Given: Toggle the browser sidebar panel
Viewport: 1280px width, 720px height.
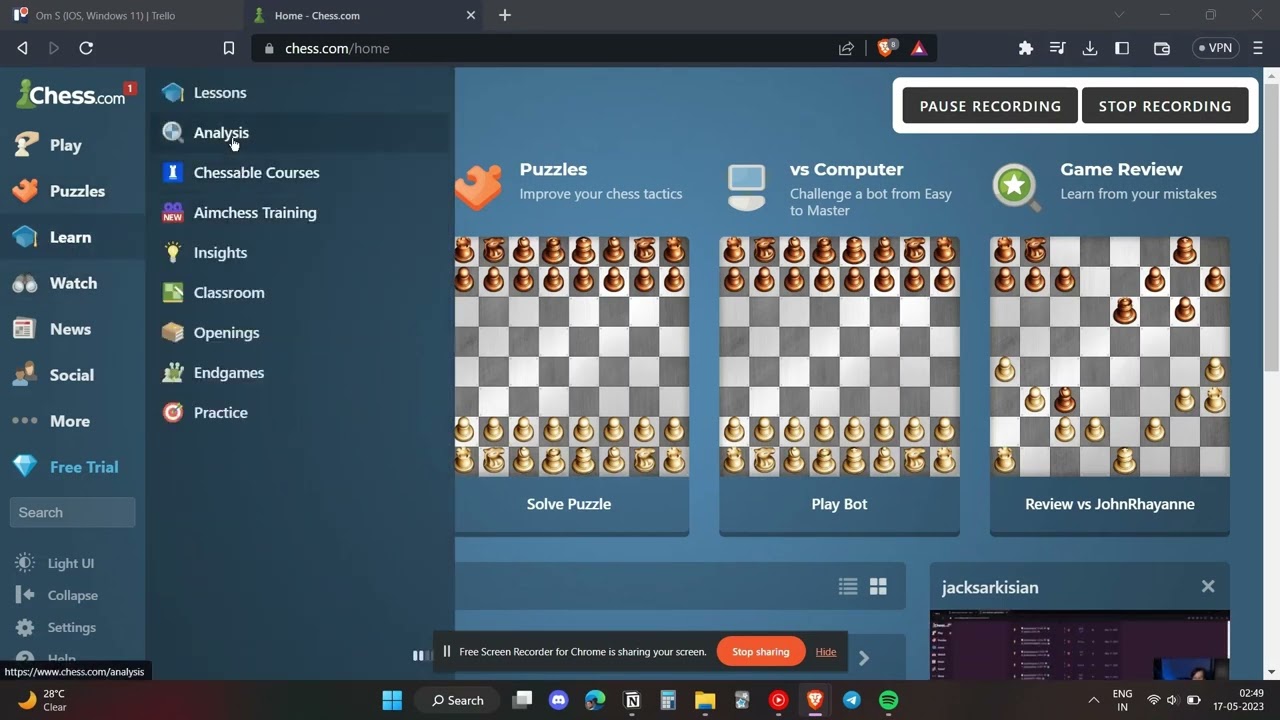Looking at the screenshot, I should [1122, 48].
